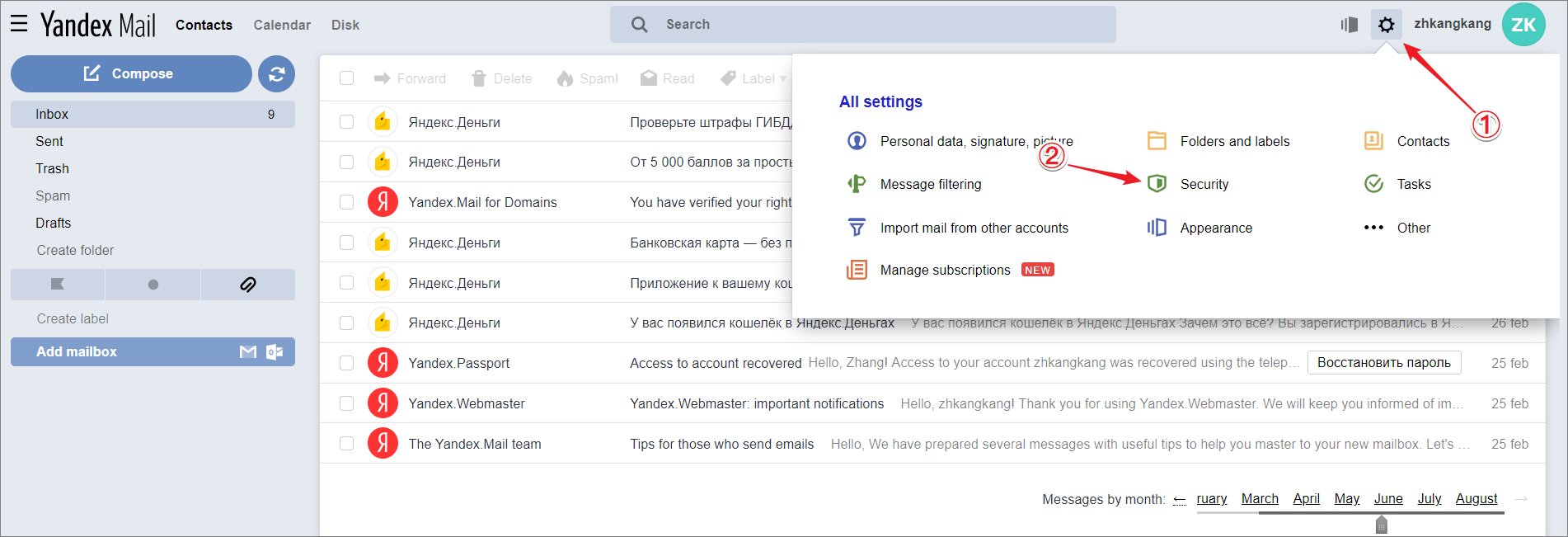Toggle the select all messages checkbox
1568x537 pixels.
click(347, 78)
